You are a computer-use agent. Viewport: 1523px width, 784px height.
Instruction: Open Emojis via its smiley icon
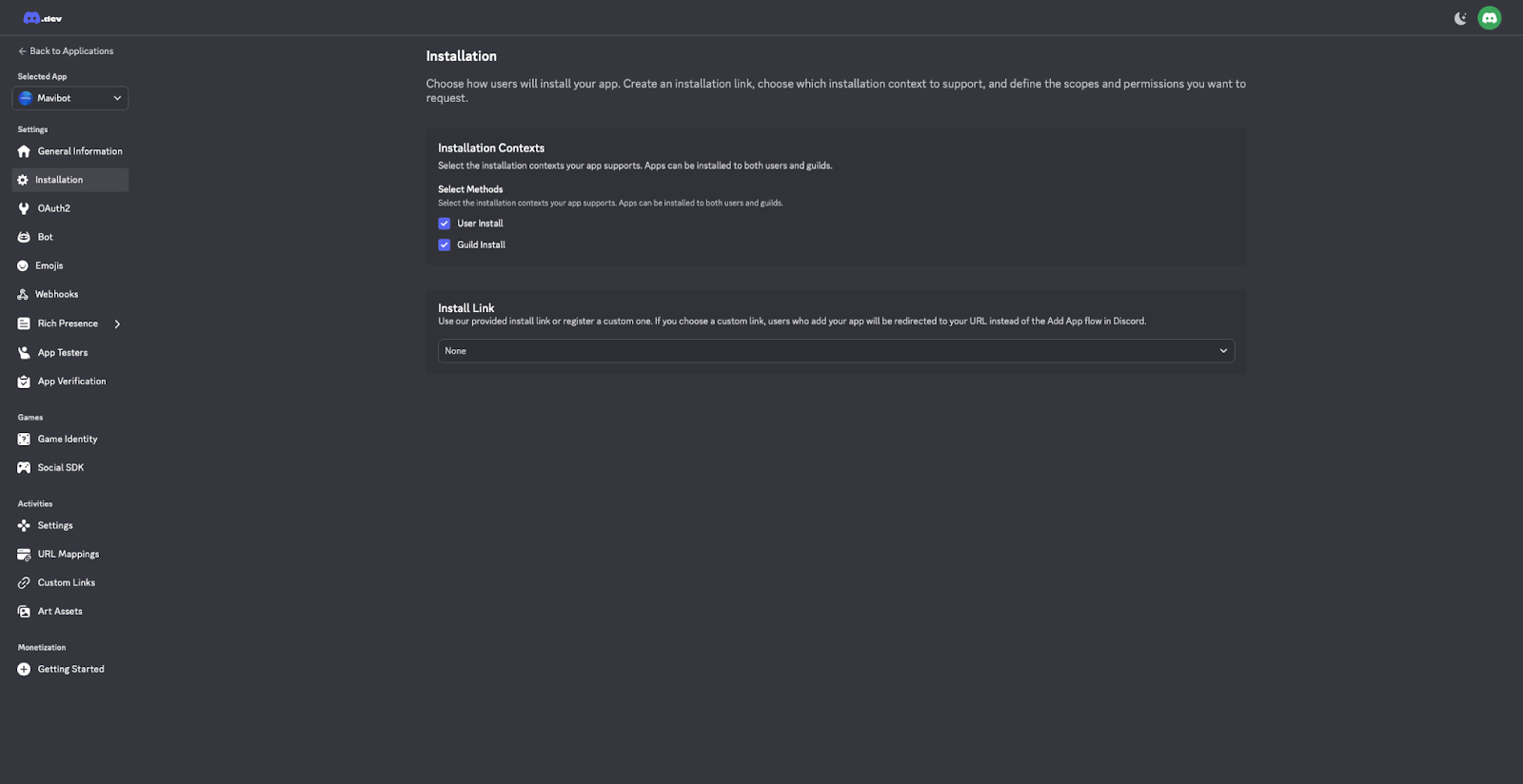tap(23, 265)
